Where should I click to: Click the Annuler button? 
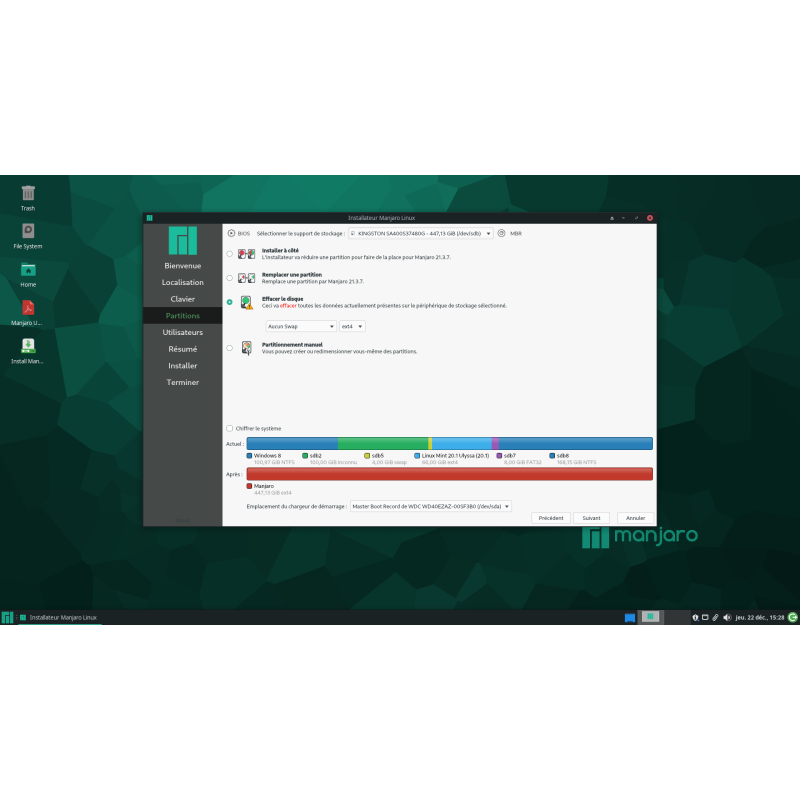[x=634, y=517]
